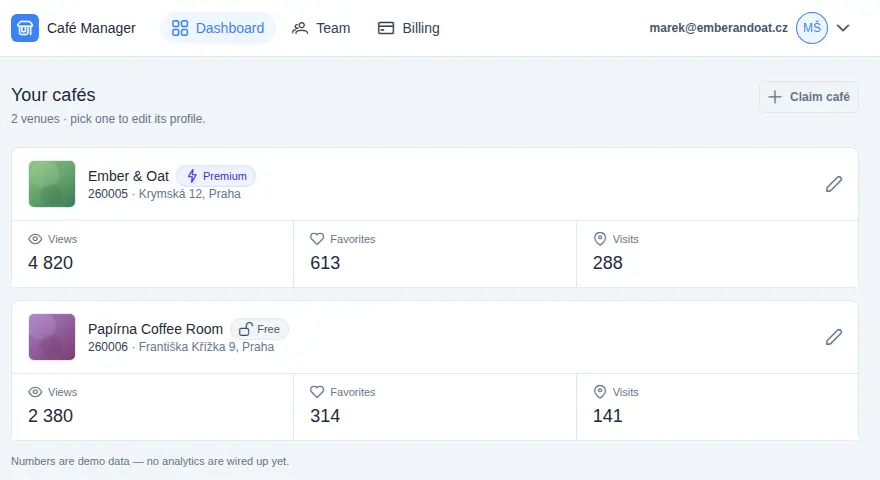Click the visits value 288
This screenshot has width=880, height=480.
pos(608,263)
